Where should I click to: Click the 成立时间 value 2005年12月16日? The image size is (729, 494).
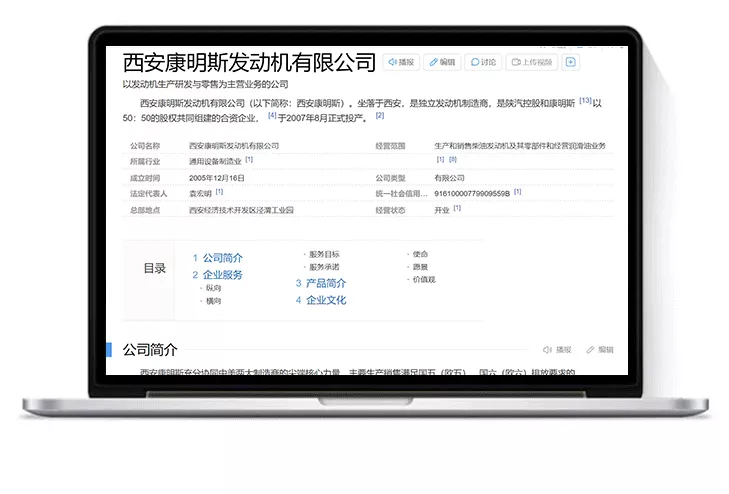[x=217, y=178]
